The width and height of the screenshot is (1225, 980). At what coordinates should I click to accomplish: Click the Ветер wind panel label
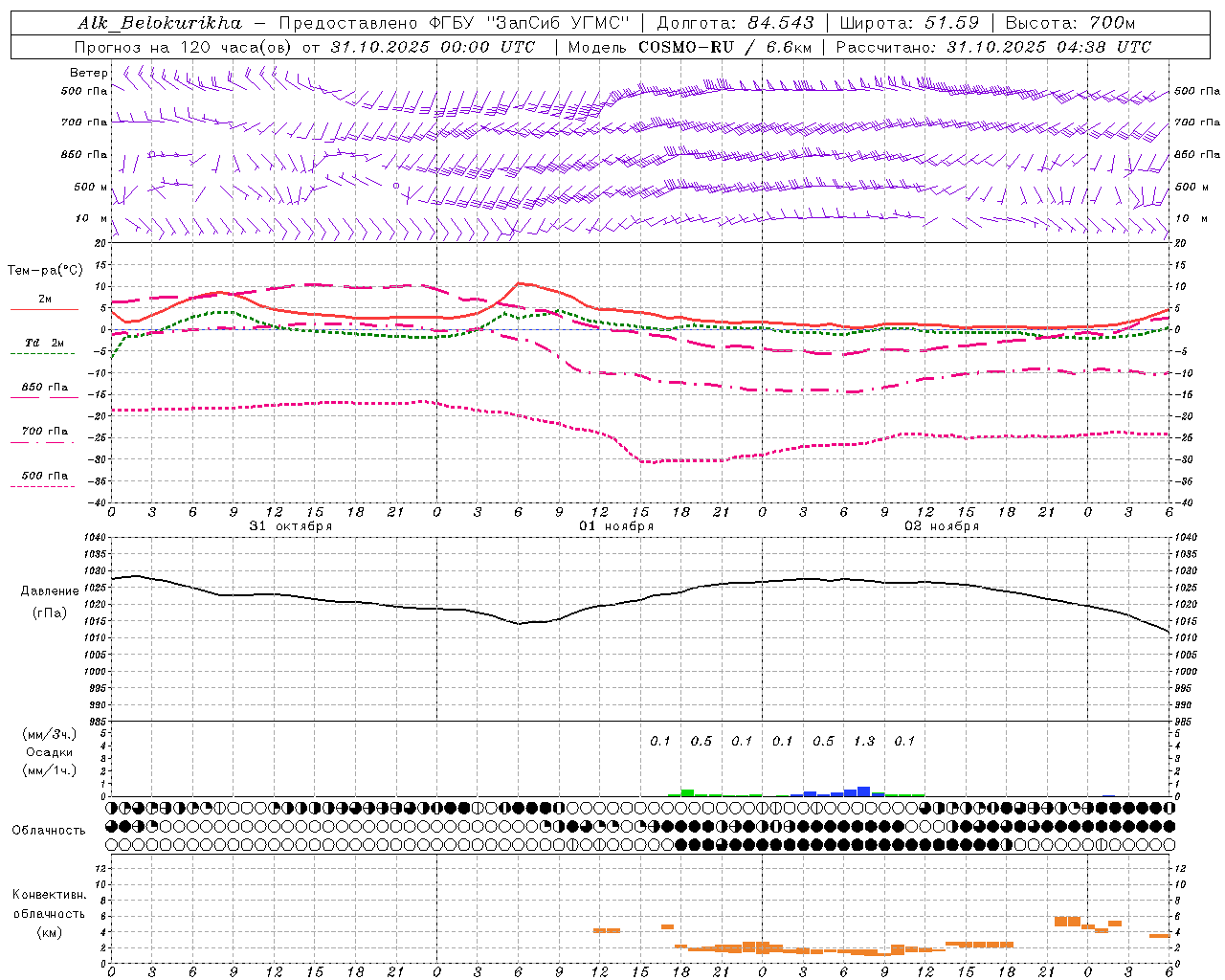89,73
